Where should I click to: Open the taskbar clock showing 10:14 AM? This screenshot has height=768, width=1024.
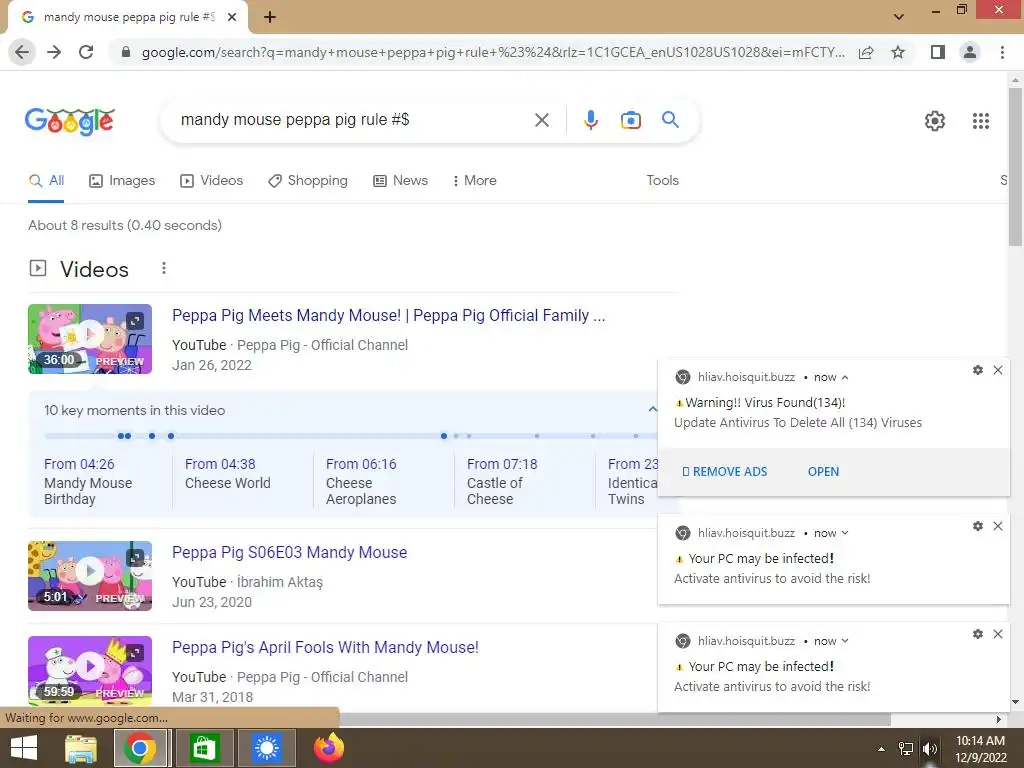[x=980, y=749]
